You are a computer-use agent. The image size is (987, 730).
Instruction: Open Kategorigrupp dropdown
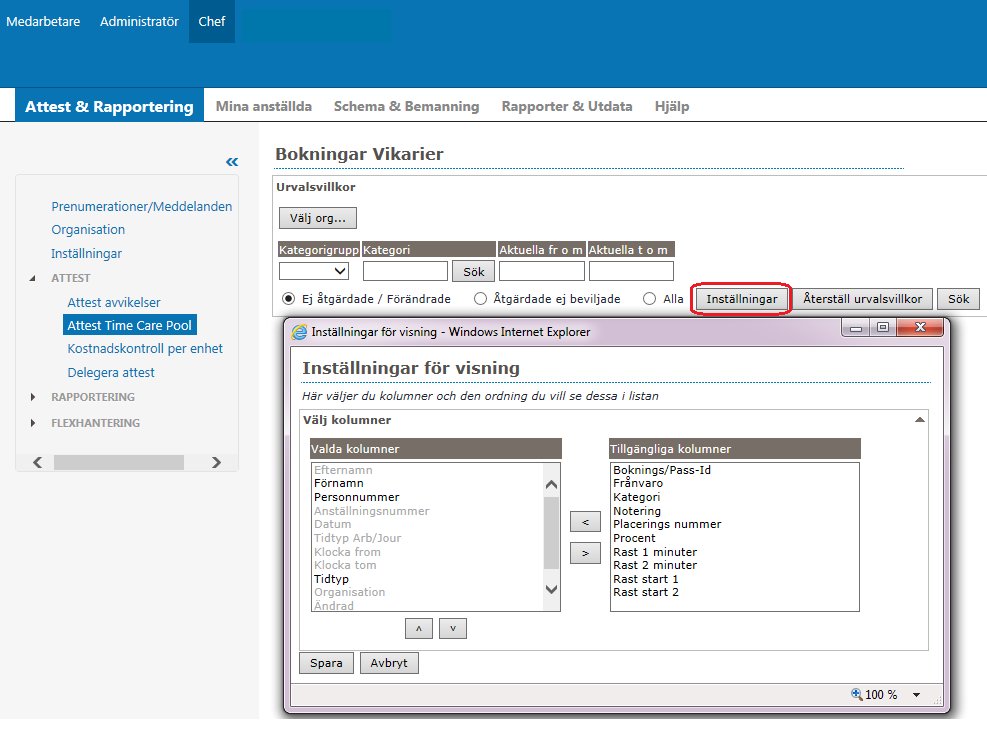(x=313, y=271)
